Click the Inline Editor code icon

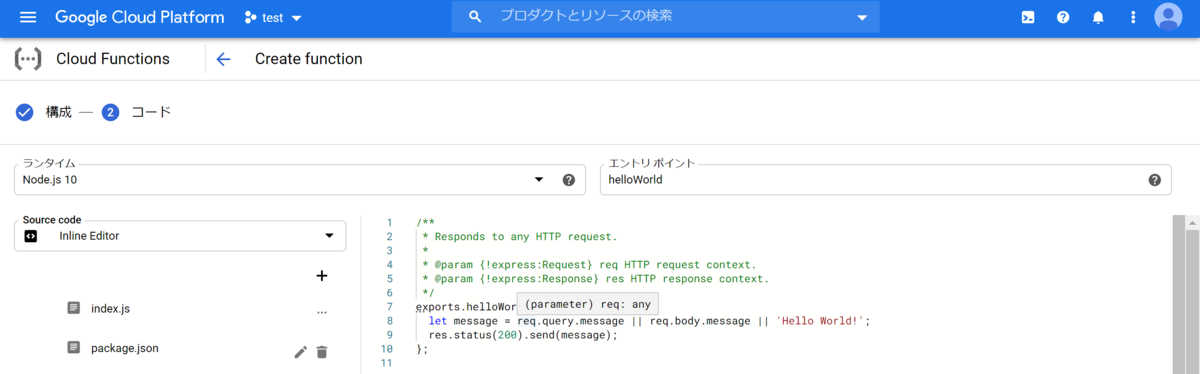31,236
